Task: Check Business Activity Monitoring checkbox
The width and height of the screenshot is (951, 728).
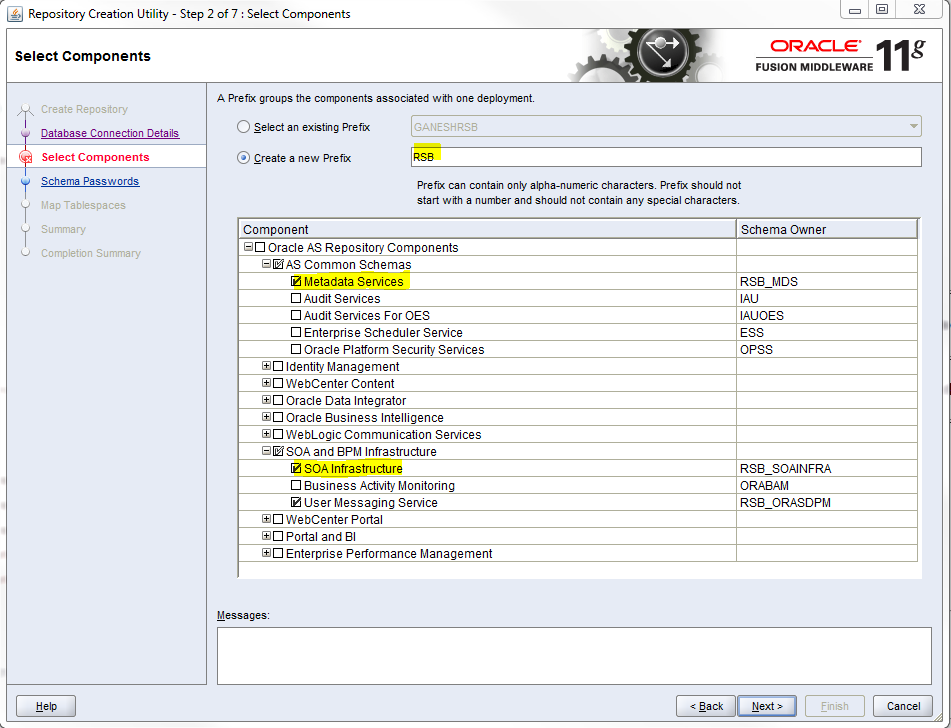Action: 296,485
